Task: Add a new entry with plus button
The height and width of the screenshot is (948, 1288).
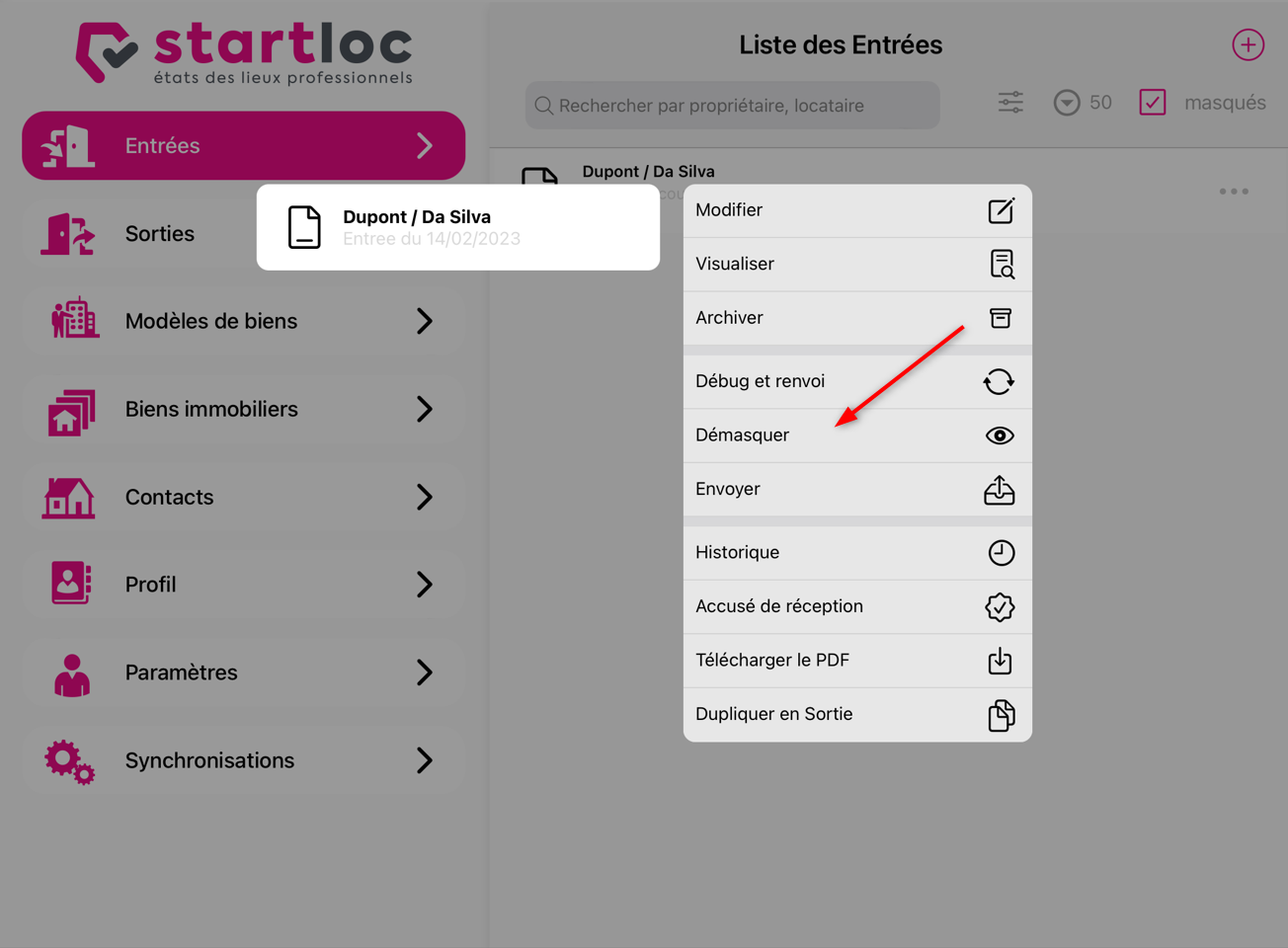Action: click(x=1248, y=44)
